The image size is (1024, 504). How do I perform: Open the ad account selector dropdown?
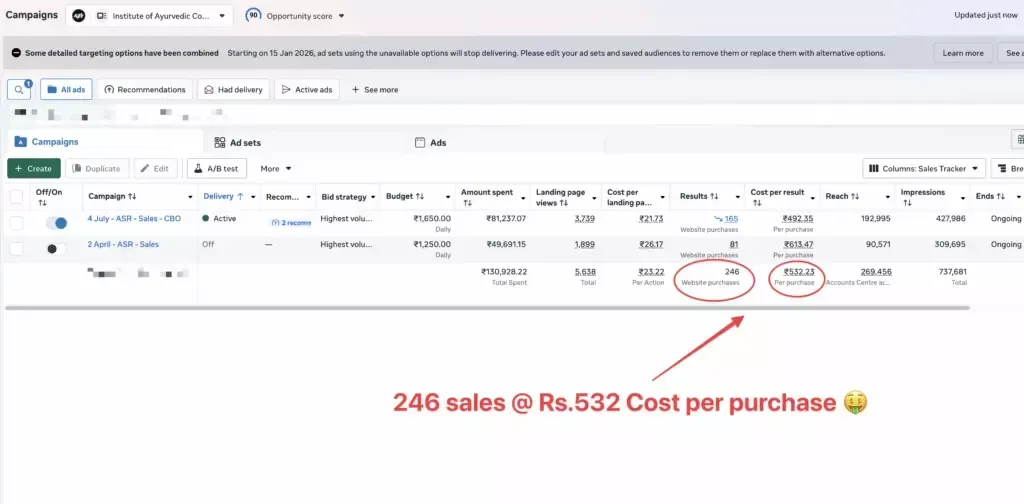point(150,15)
